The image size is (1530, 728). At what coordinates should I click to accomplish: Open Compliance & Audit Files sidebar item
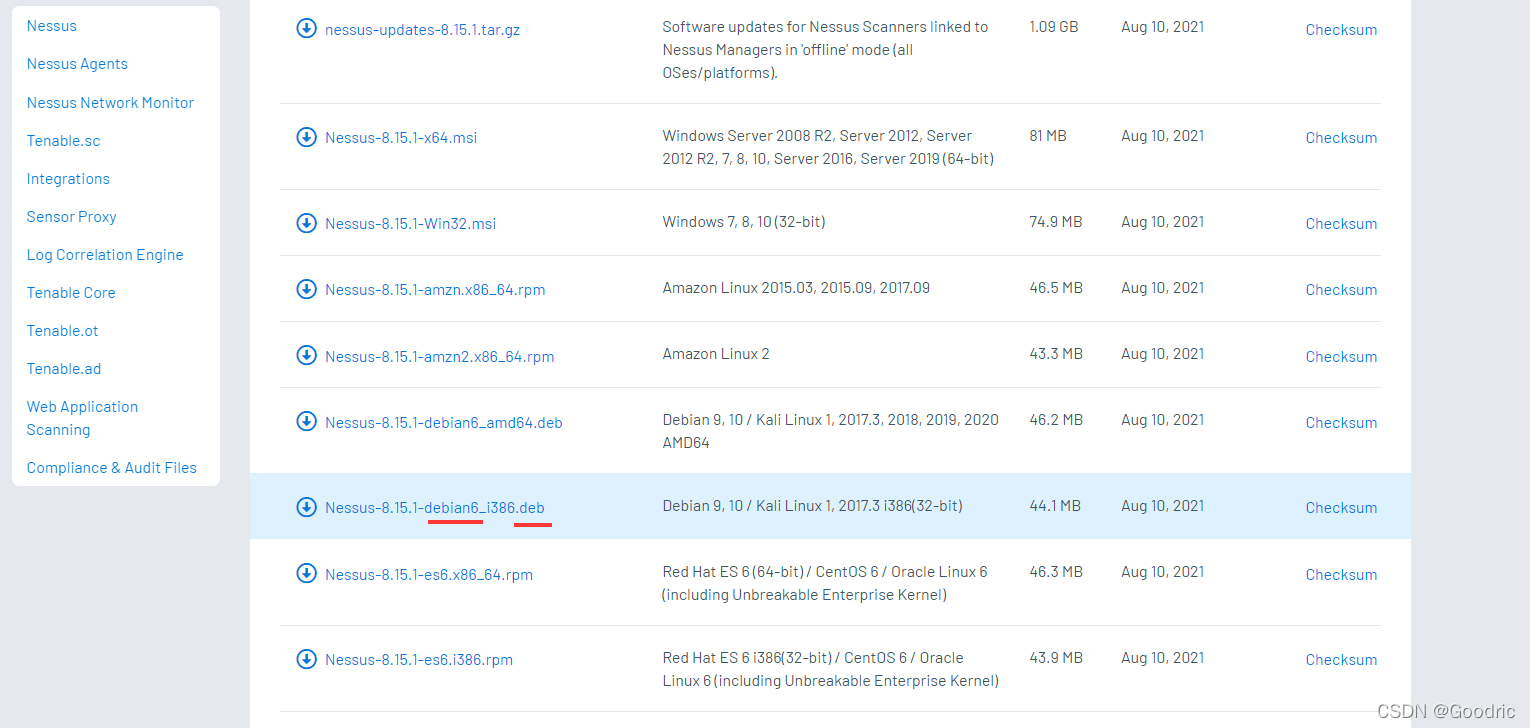pyautogui.click(x=112, y=468)
